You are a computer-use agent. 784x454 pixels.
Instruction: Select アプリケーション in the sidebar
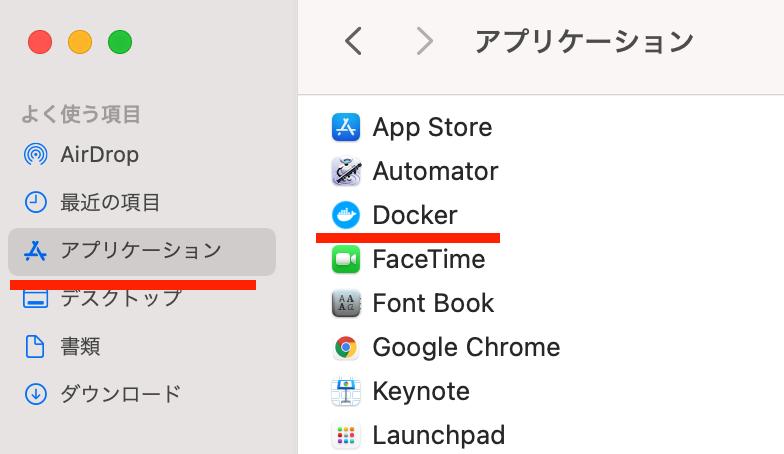pos(140,250)
